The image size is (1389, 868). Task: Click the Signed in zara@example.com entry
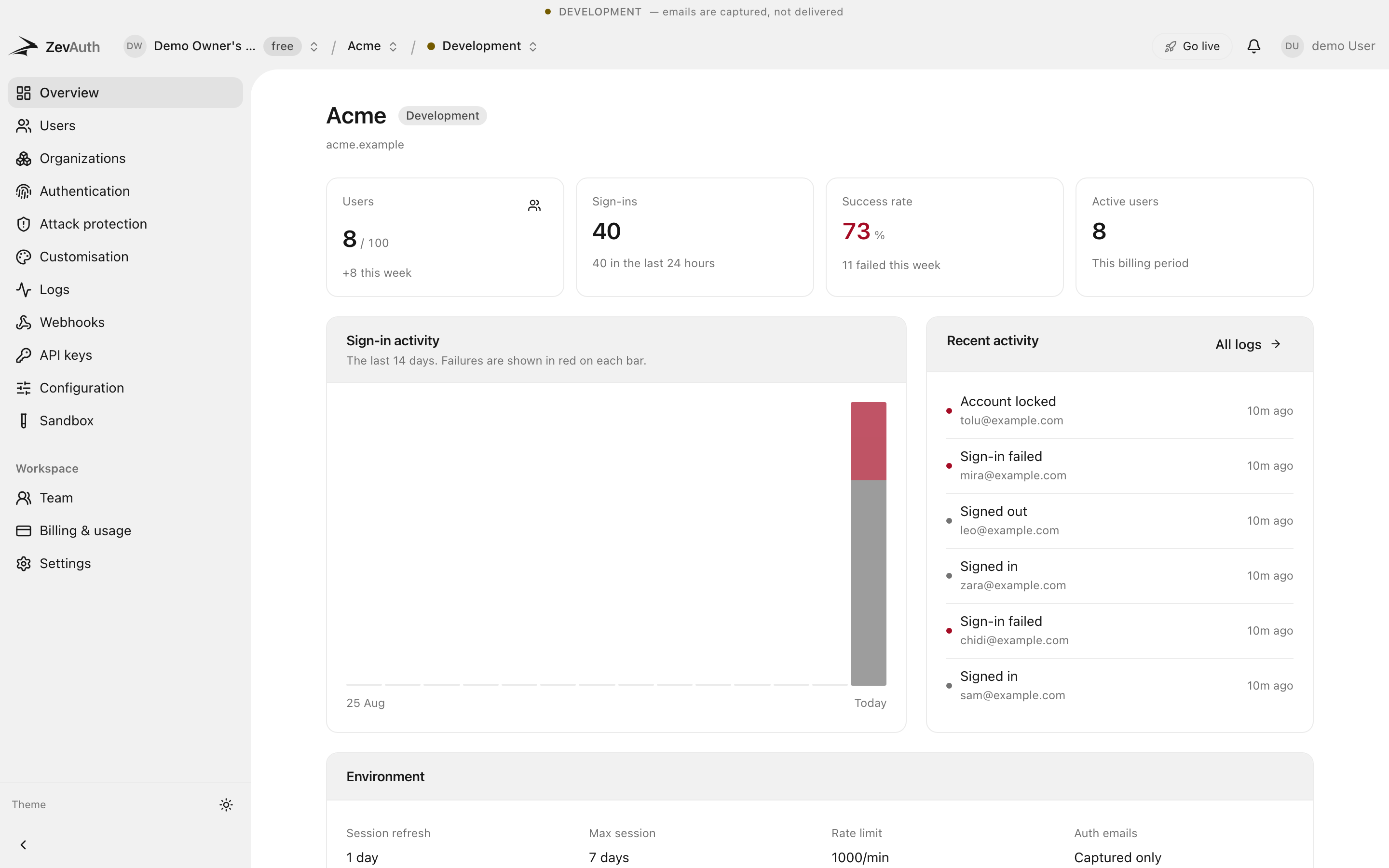pyautogui.click(x=1119, y=575)
